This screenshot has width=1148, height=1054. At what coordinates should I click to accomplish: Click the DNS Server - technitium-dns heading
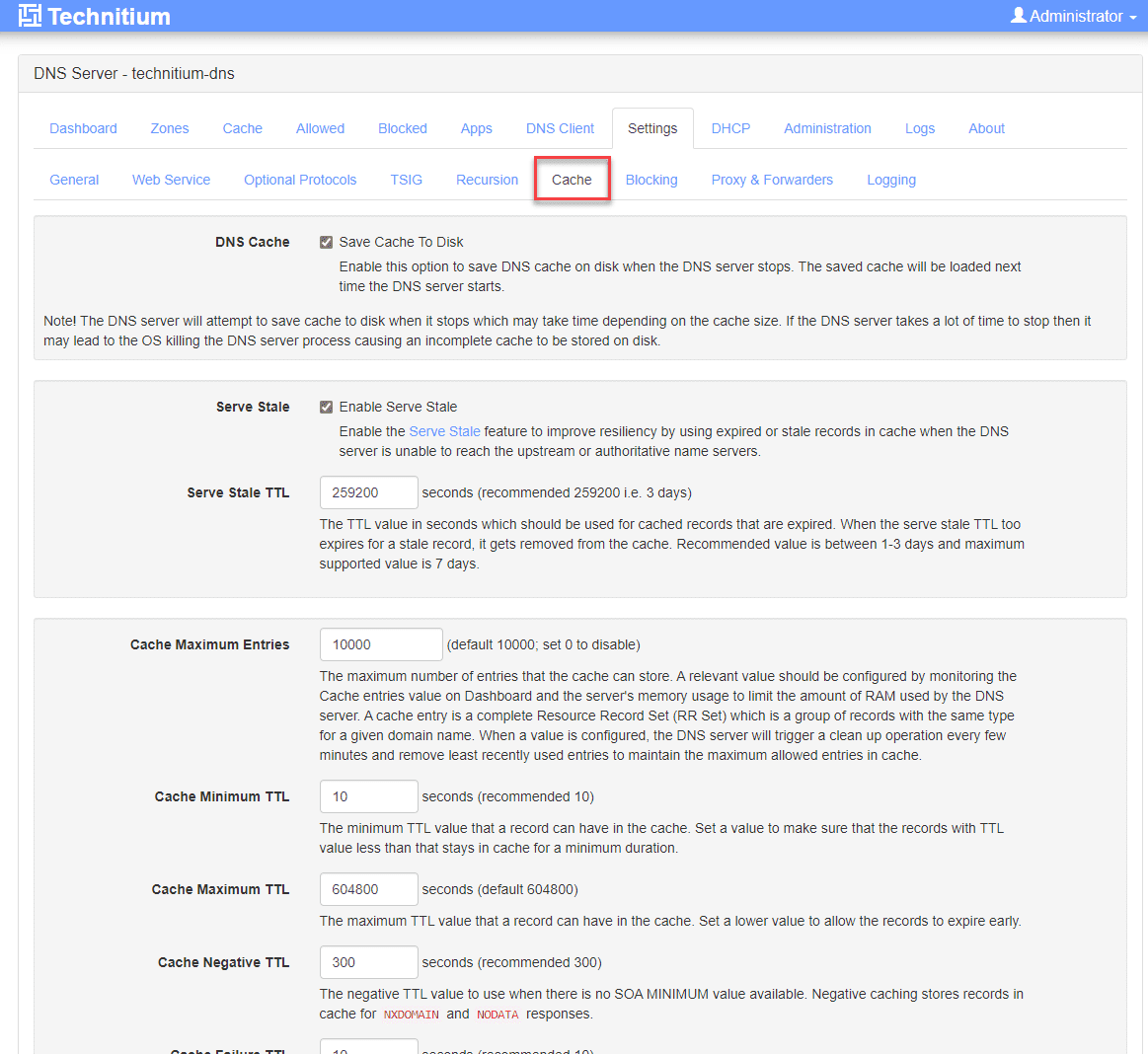(134, 73)
